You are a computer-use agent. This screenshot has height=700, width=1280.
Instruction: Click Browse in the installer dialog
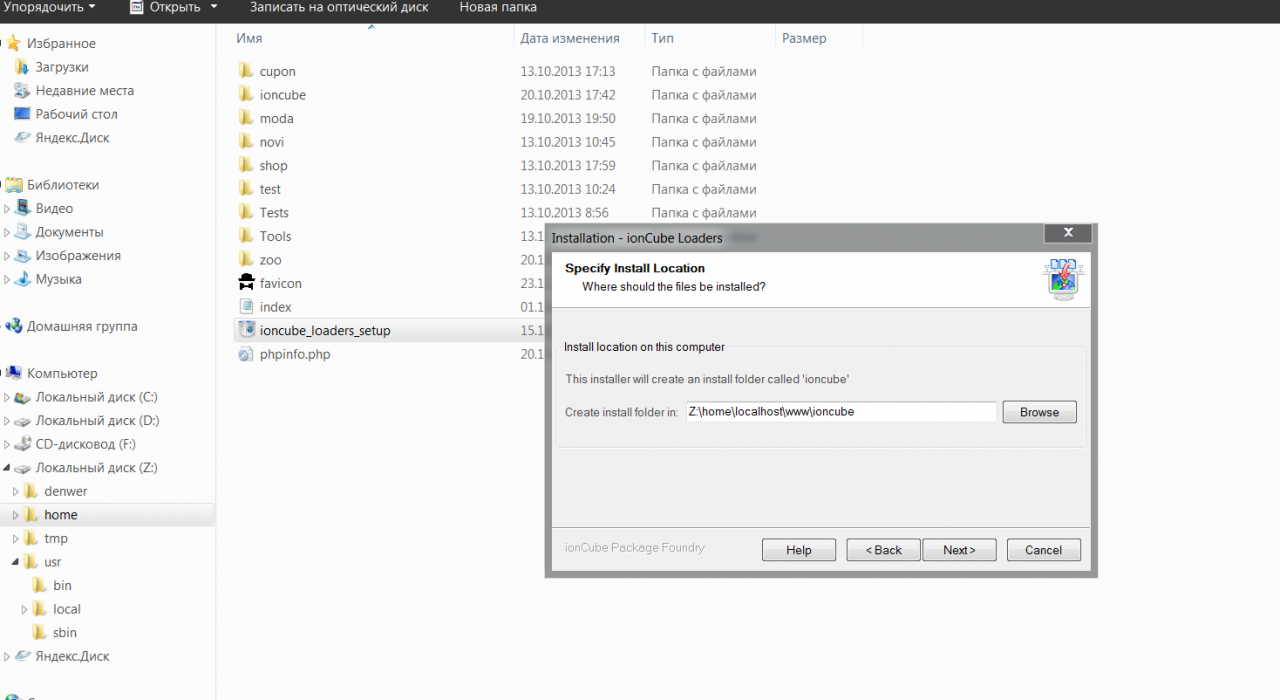coord(1039,412)
